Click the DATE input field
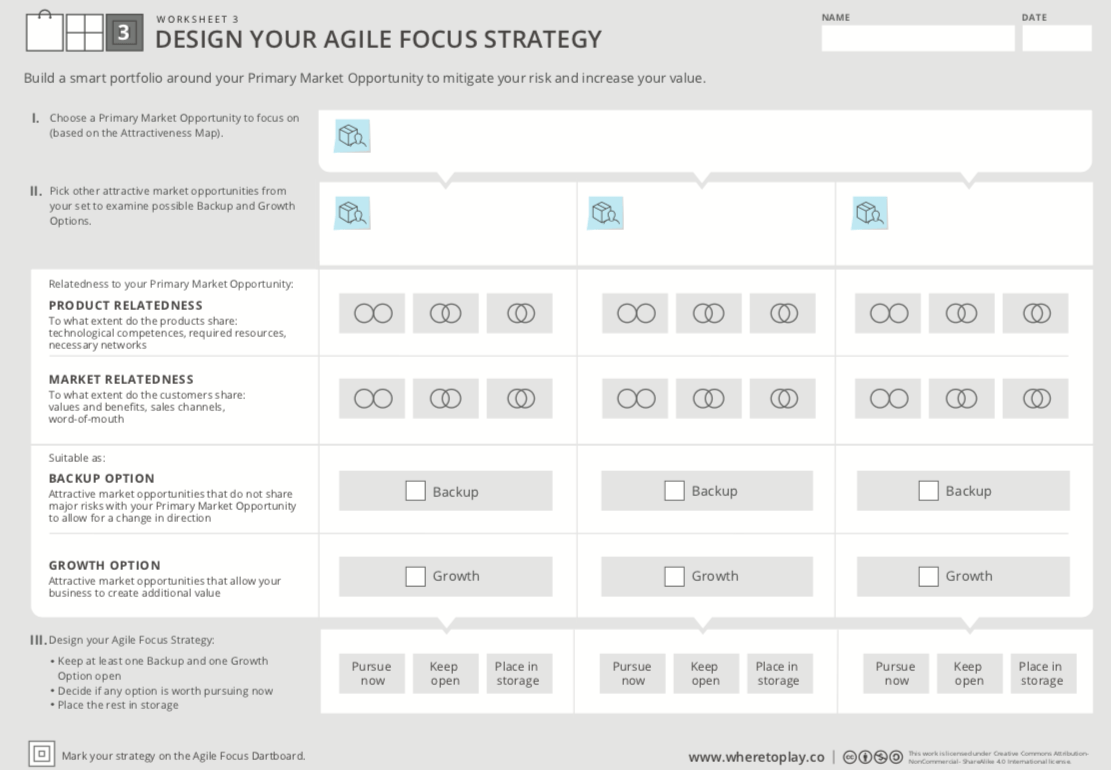Screen dimensions: 1111x770 click(x=1056, y=38)
